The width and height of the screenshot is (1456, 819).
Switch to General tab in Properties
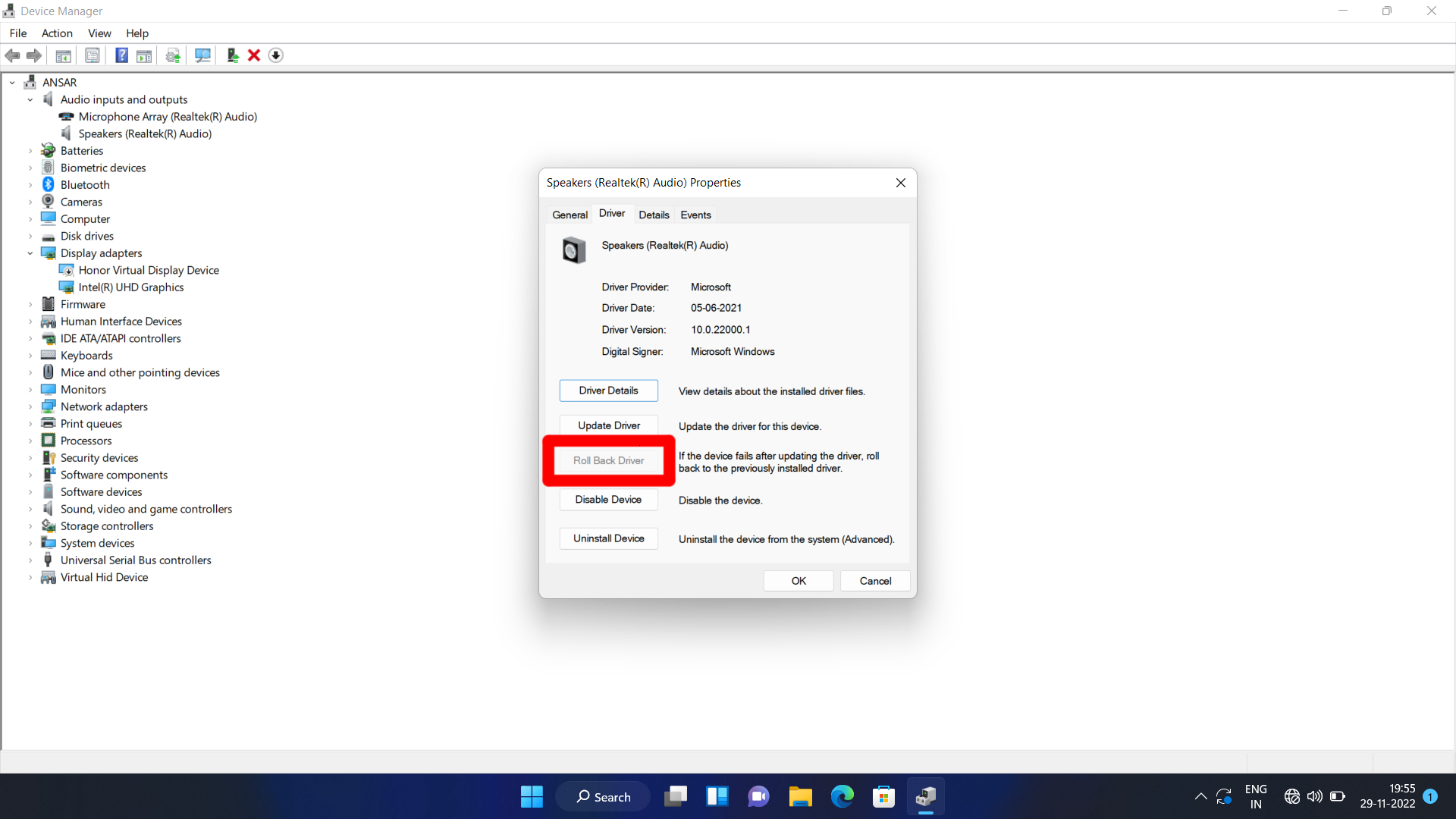[570, 215]
